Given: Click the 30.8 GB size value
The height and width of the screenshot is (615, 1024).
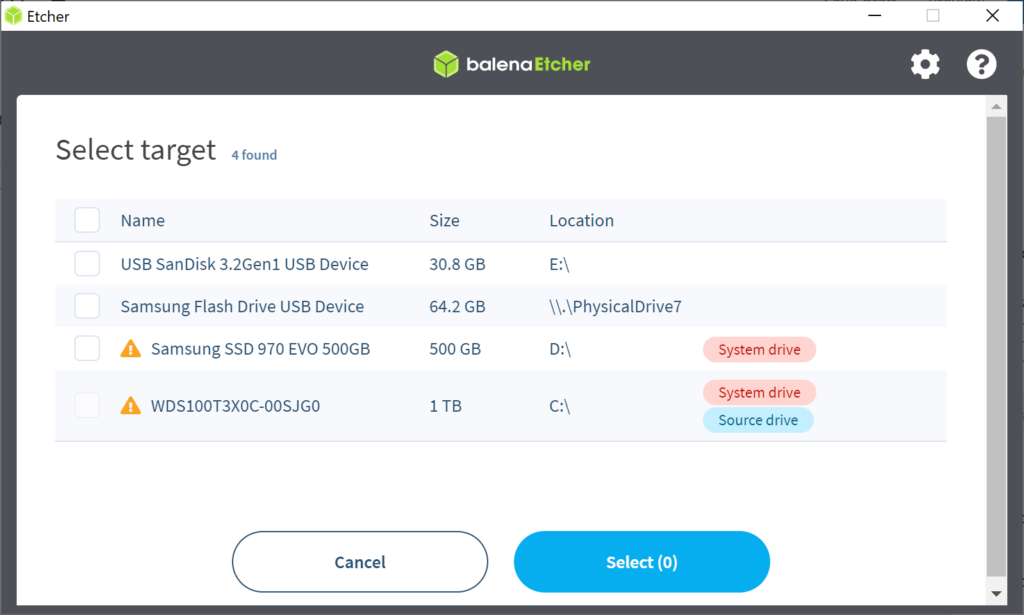Looking at the screenshot, I should coord(457,264).
